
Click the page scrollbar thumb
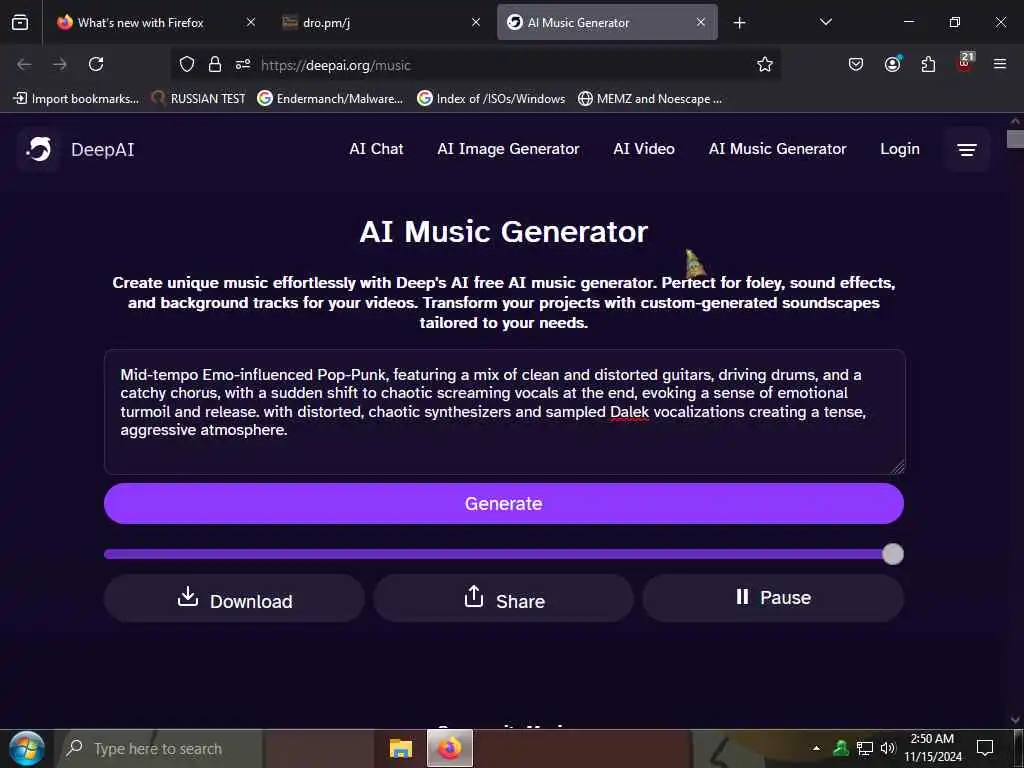(x=1015, y=139)
